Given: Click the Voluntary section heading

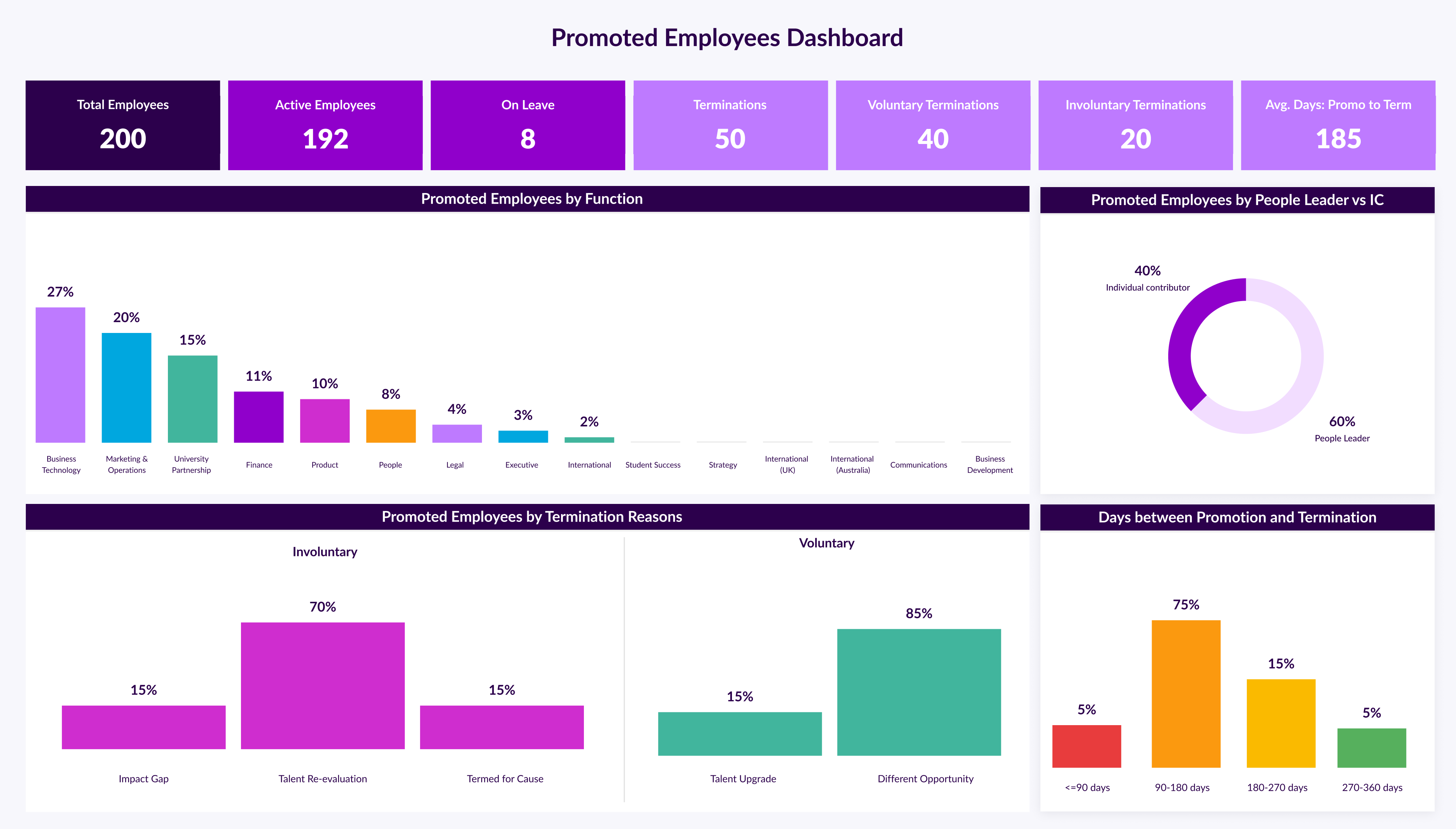Looking at the screenshot, I should click(826, 543).
